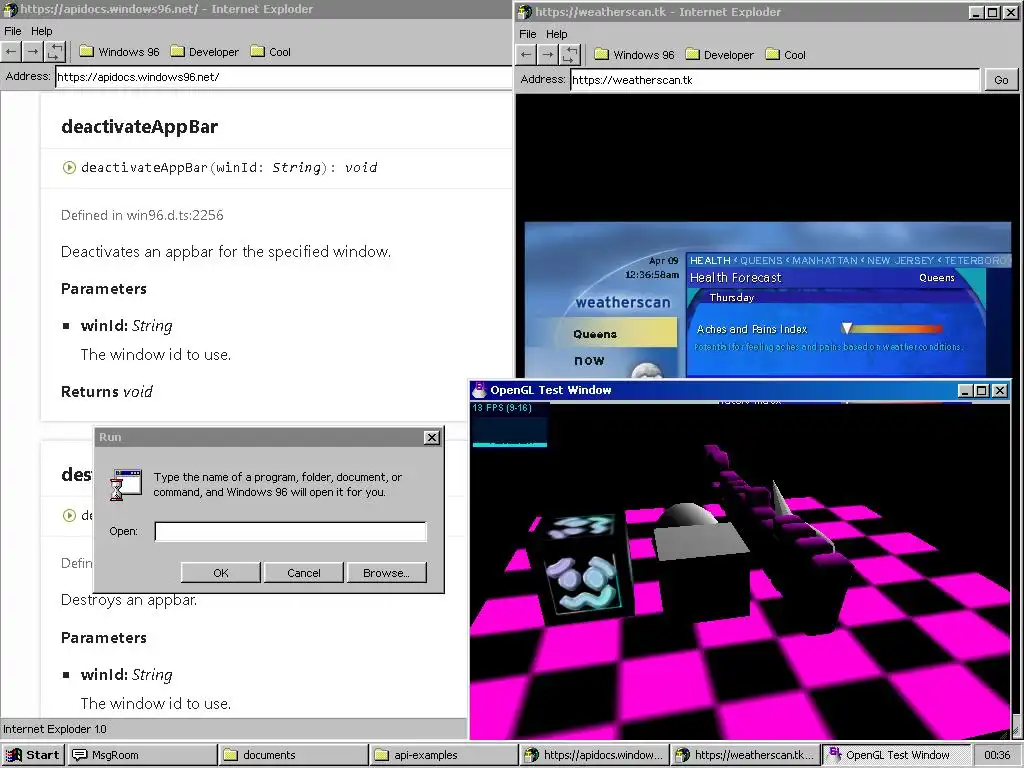This screenshot has width=1024, height=768.
Task: Go back in apidocs Internet Exploder window
Action: tap(11, 52)
